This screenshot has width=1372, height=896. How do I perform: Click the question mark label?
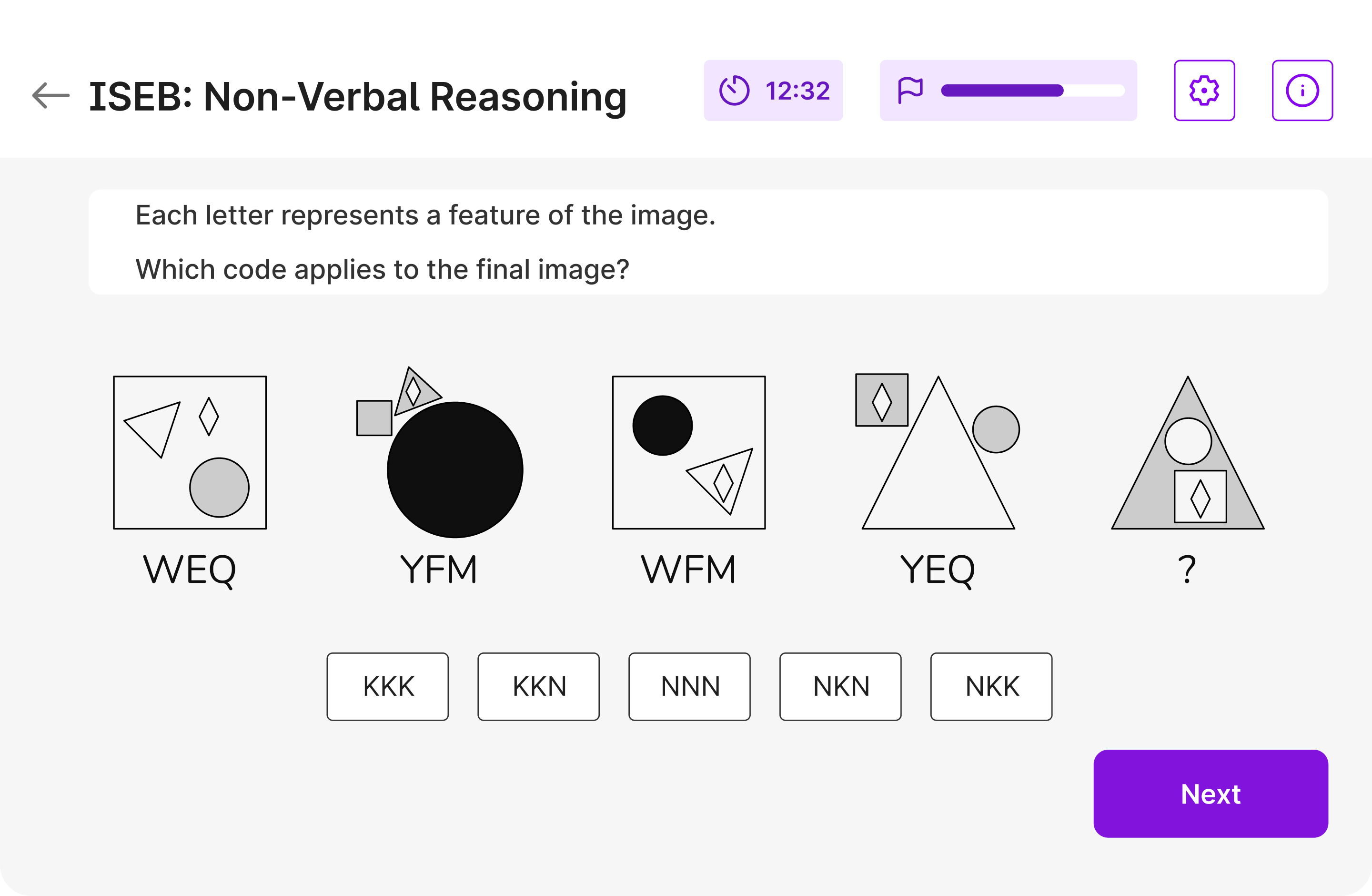coord(1186,570)
